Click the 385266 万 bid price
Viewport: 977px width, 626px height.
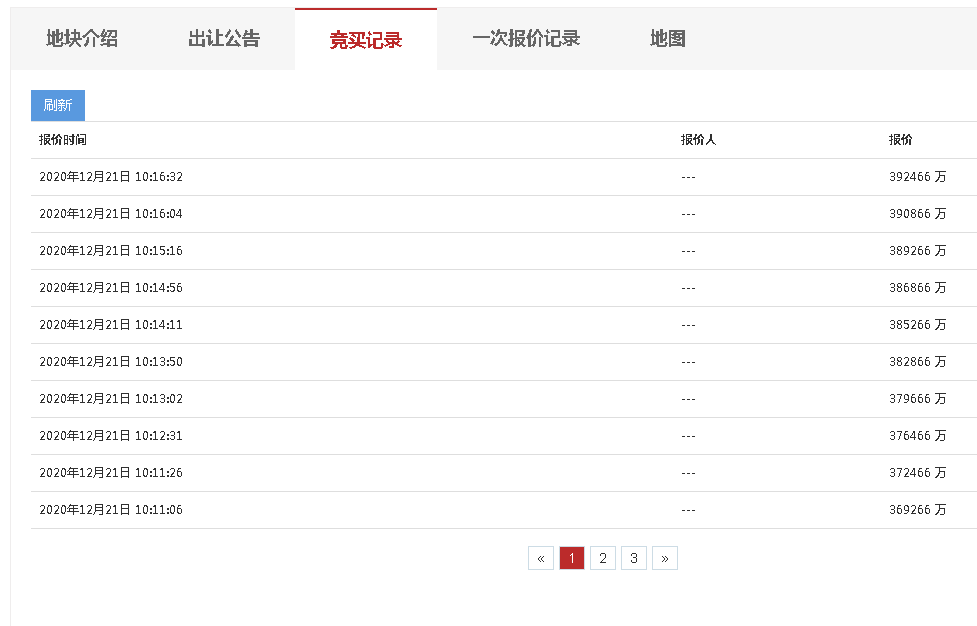point(917,325)
